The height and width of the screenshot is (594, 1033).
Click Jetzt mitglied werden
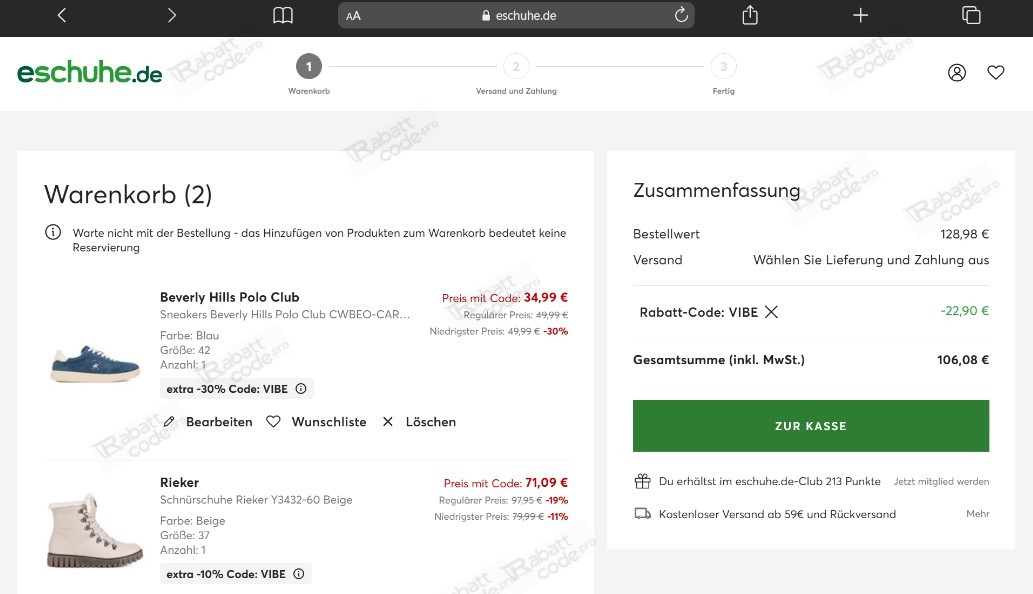pos(941,481)
